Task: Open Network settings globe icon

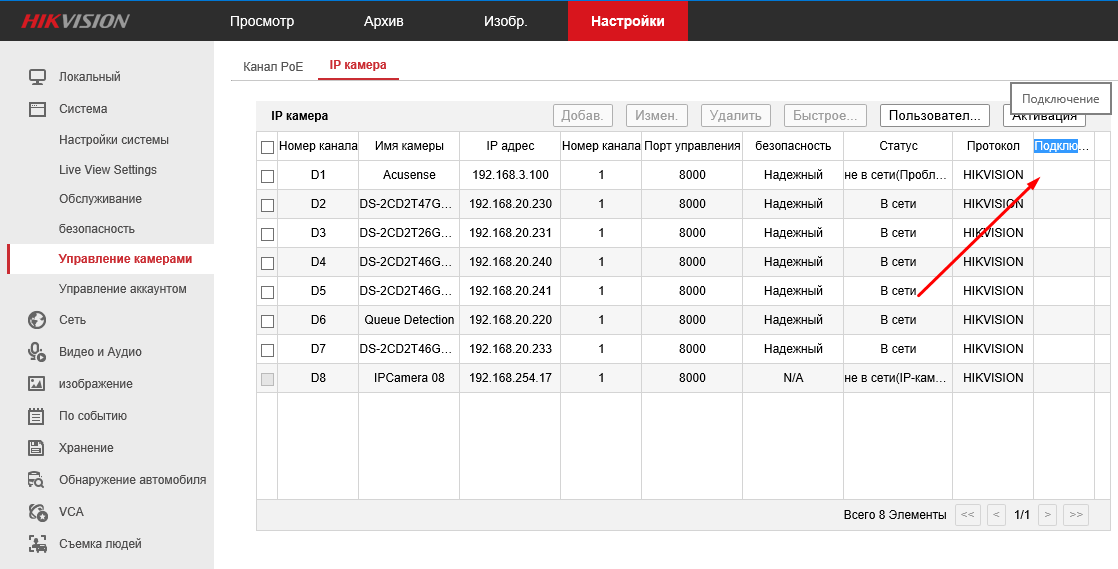Action: [37, 320]
